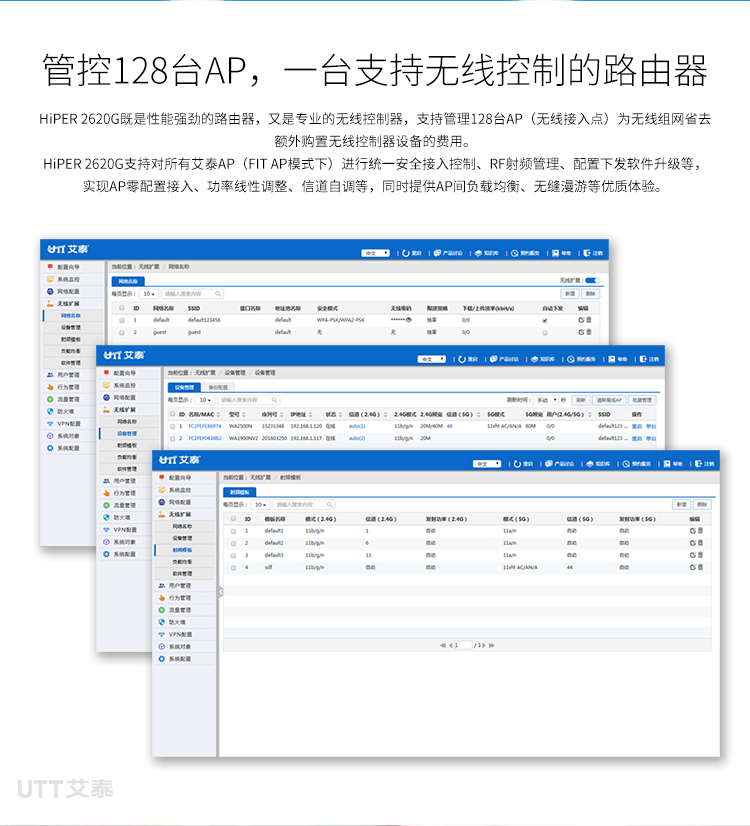Click 帮助 help icon in front window header
The width and height of the screenshot is (750, 826).
(667, 464)
